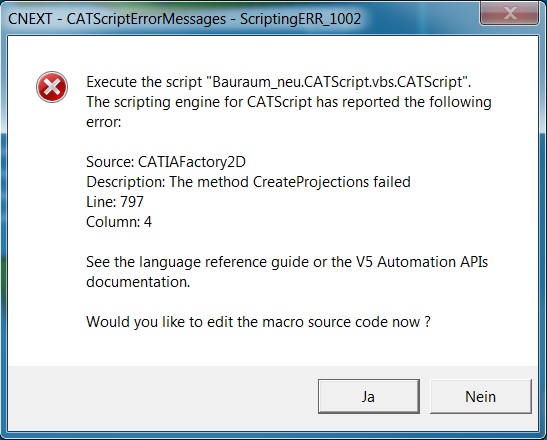Click the word 'Description:' label

pyautogui.click(x=126, y=182)
